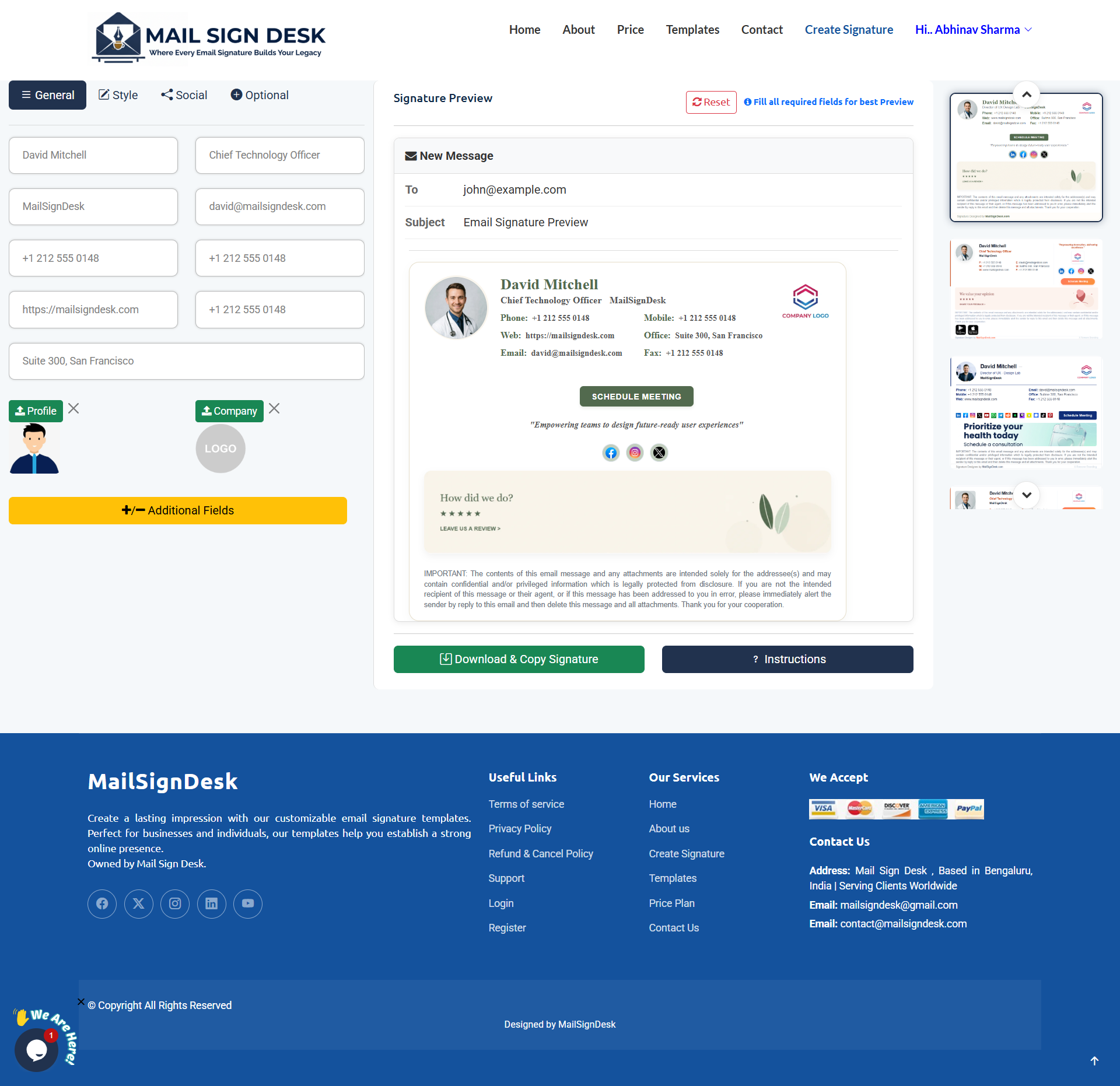Show previous templates with the up chevron
Viewport: 1120px width, 1086px height.
(1027, 94)
